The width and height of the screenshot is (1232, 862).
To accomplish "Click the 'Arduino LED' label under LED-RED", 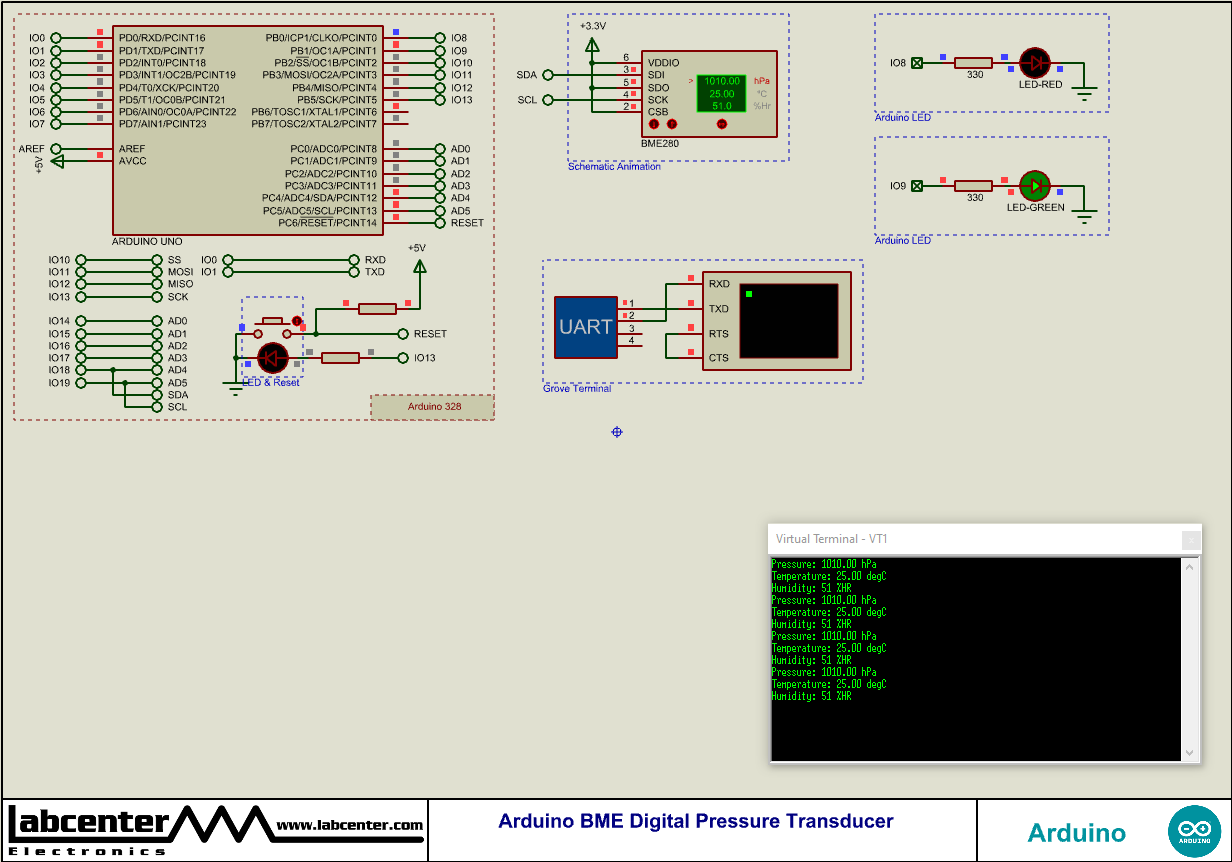I will coord(903,118).
